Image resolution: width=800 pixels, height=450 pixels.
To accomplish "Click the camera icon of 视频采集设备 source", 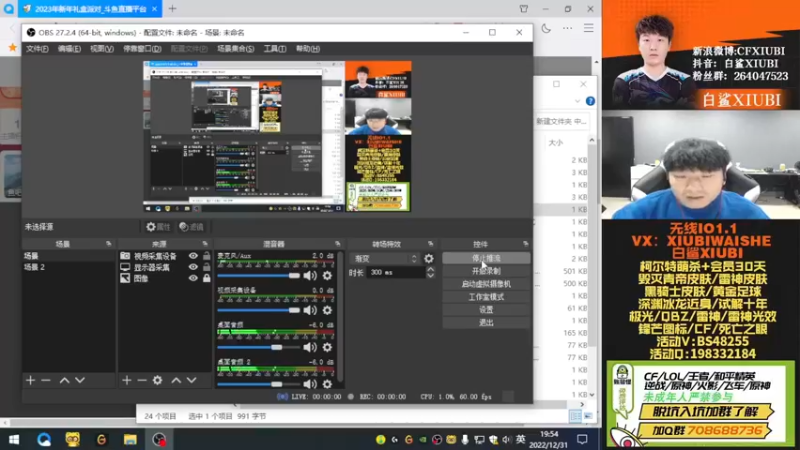I will pos(125,256).
